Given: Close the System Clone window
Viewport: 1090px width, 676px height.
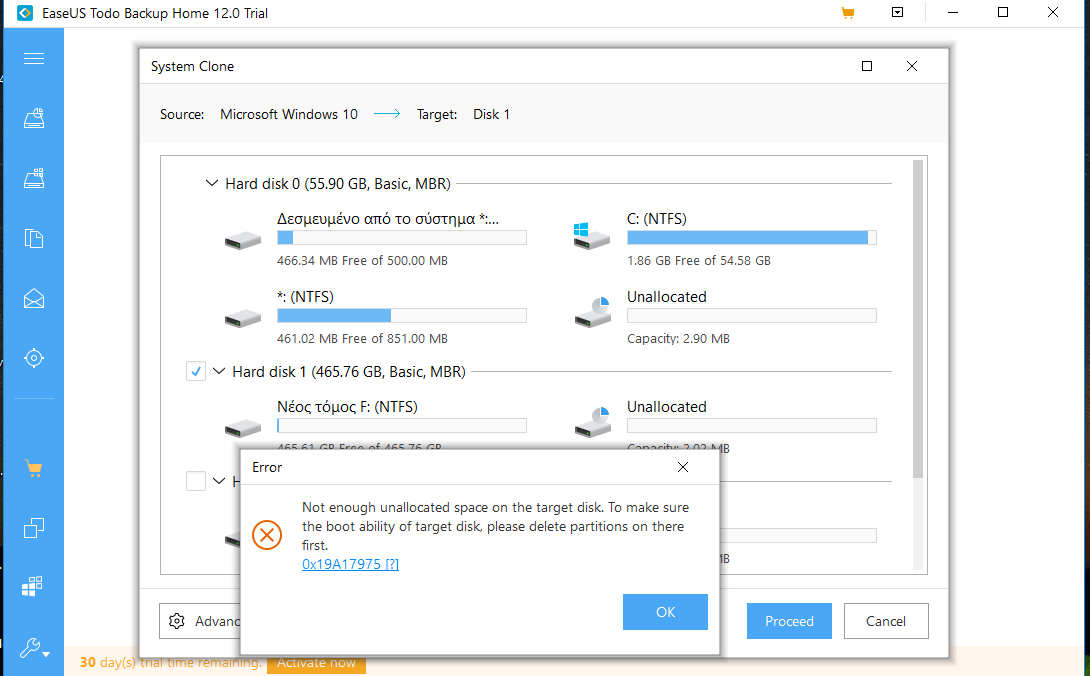Looking at the screenshot, I should (912, 66).
